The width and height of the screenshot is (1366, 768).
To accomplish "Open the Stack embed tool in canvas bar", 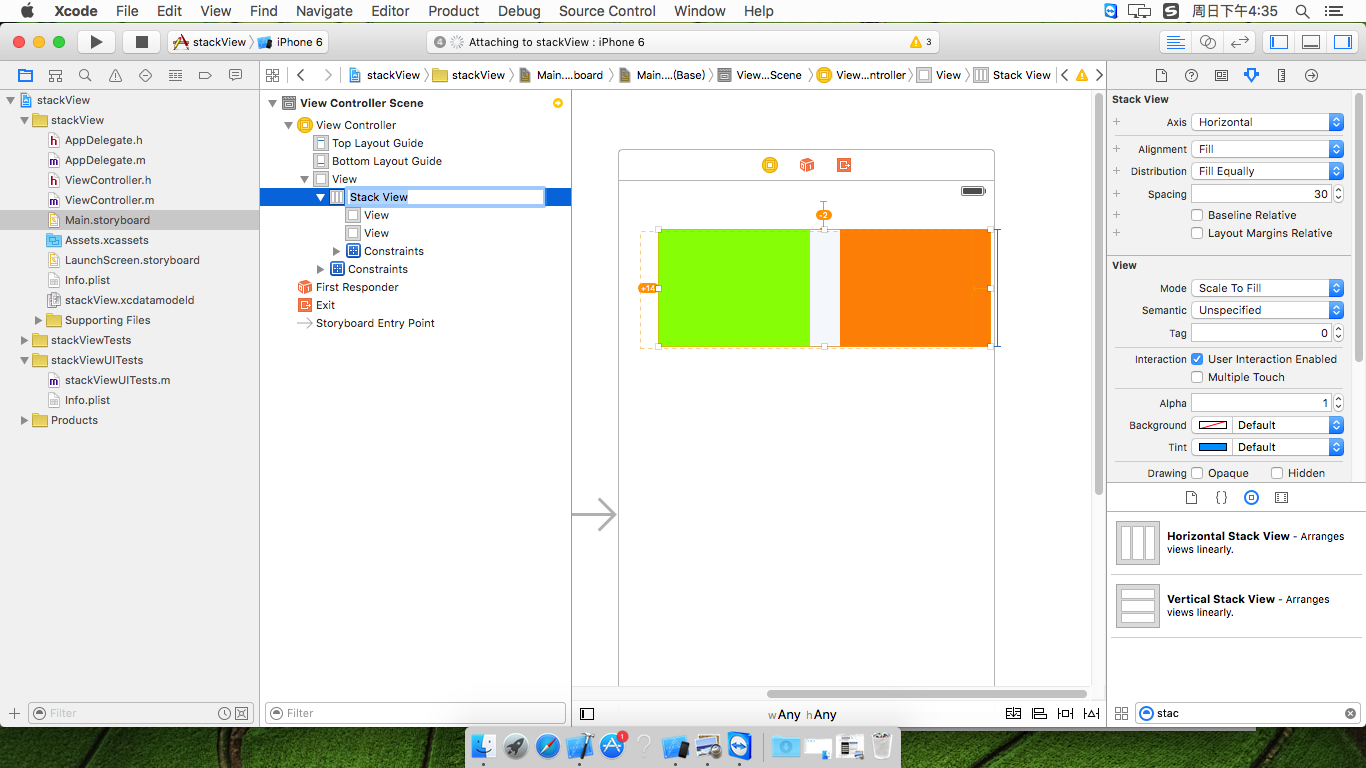I will coord(1013,714).
